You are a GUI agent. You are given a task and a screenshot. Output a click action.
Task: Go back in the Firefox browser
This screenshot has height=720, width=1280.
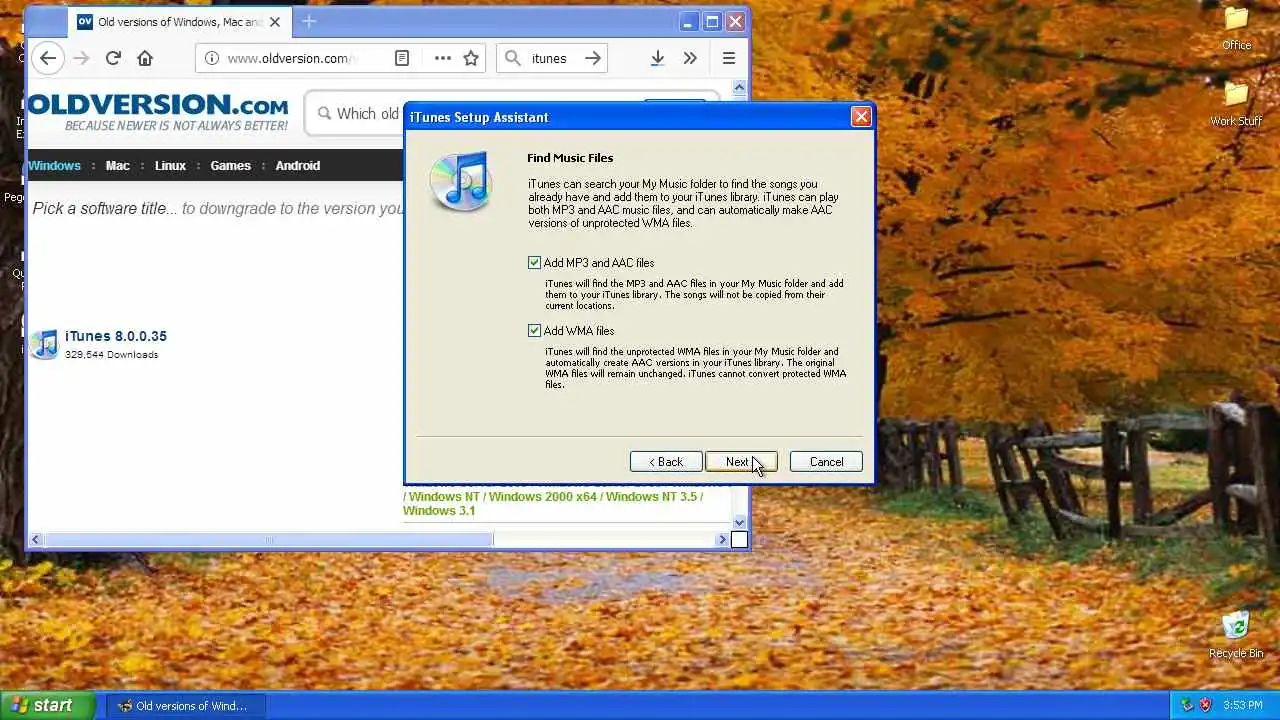48,58
